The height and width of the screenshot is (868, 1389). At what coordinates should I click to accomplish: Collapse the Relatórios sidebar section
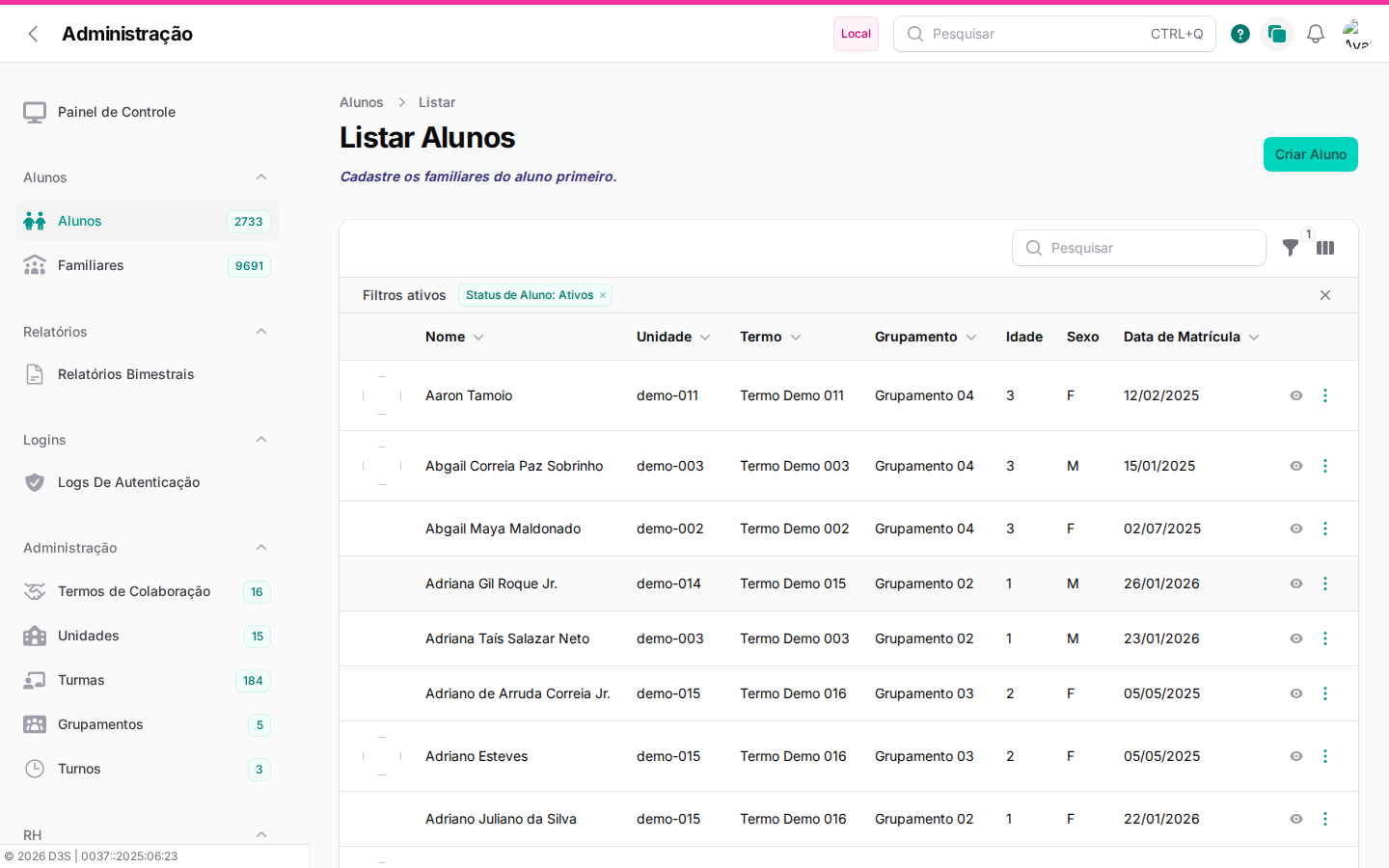coord(261,332)
